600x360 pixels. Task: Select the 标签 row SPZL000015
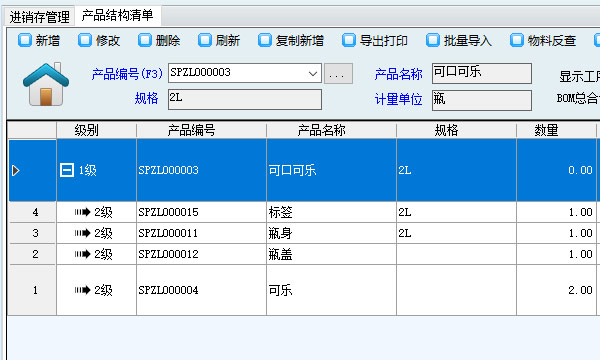point(302,212)
